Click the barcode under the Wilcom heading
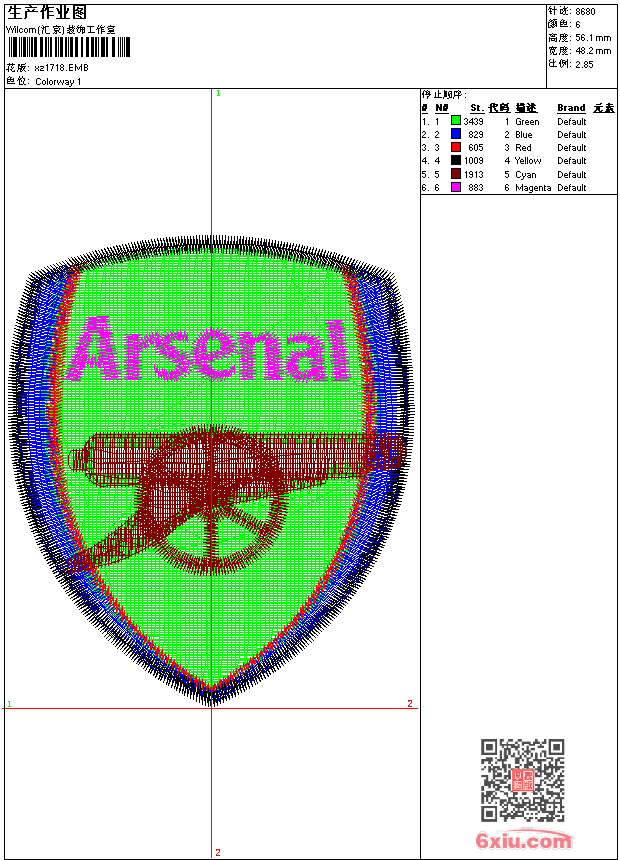This screenshot has width=620, height=860. (x=69, y=47)
